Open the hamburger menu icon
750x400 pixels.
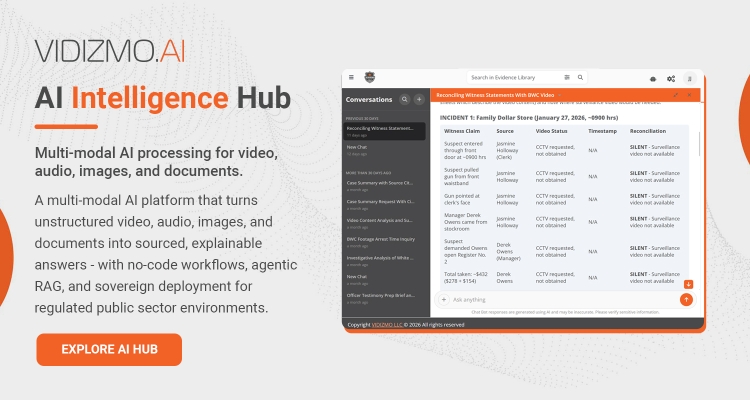[351, 77]
